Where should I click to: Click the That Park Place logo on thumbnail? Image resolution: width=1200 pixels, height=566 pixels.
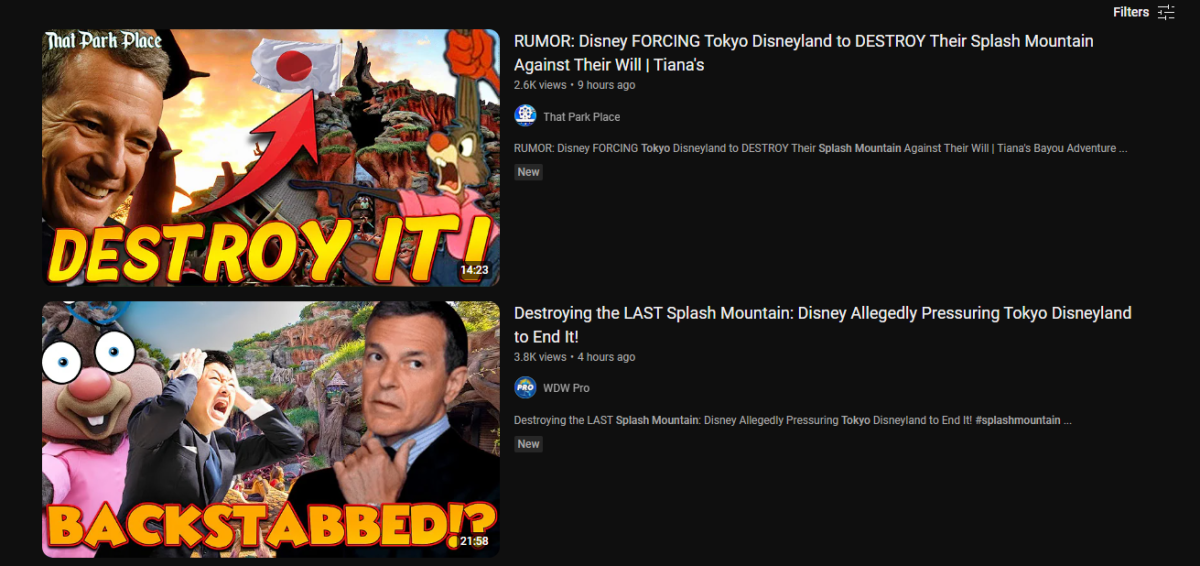[x=103, y=42]
